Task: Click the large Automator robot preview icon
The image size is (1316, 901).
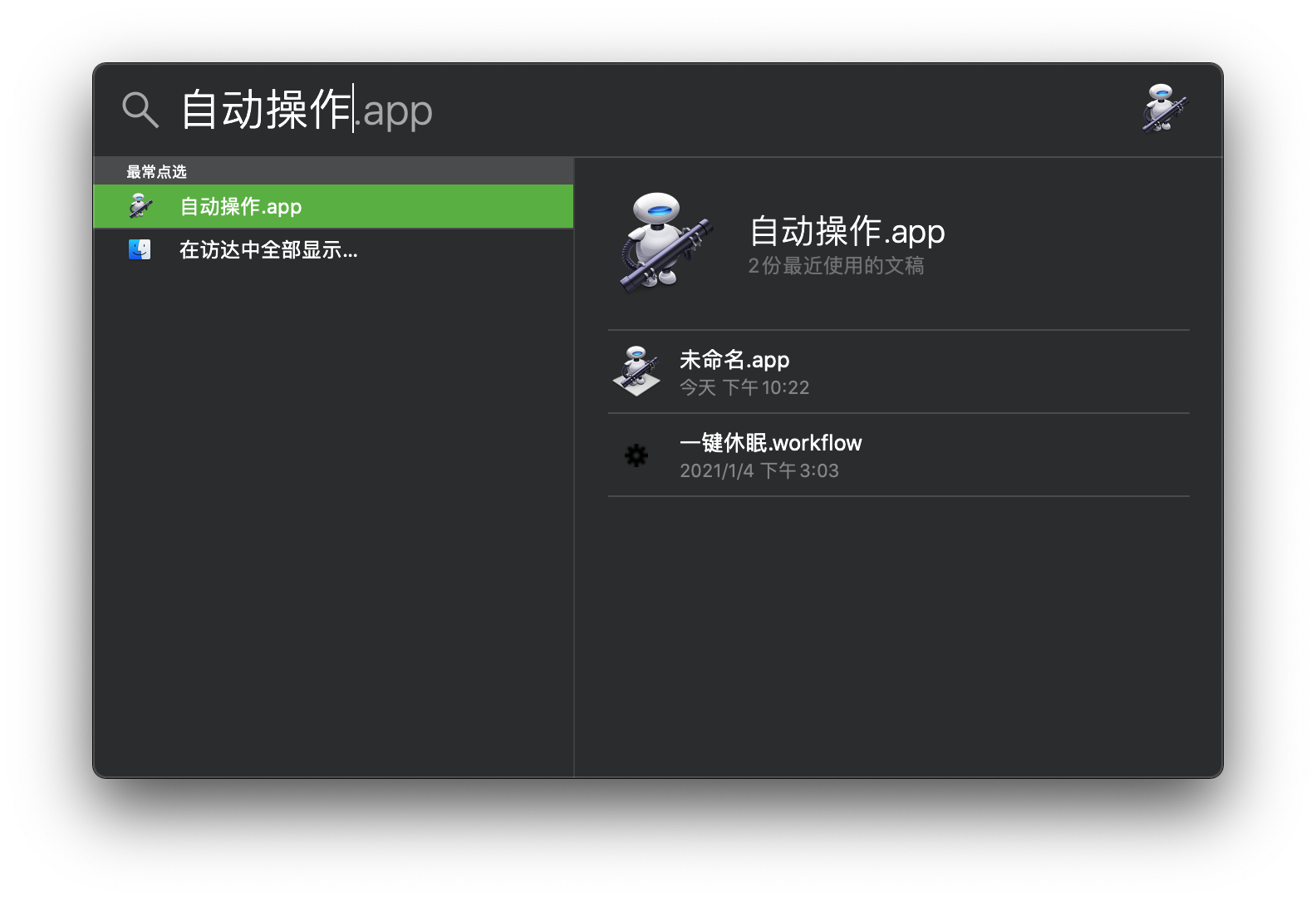Action: pyautogui.click(x=664, y=242)
